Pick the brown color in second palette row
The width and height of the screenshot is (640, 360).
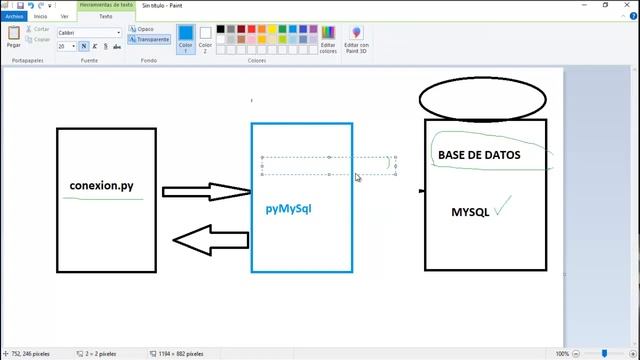point(241,39)
